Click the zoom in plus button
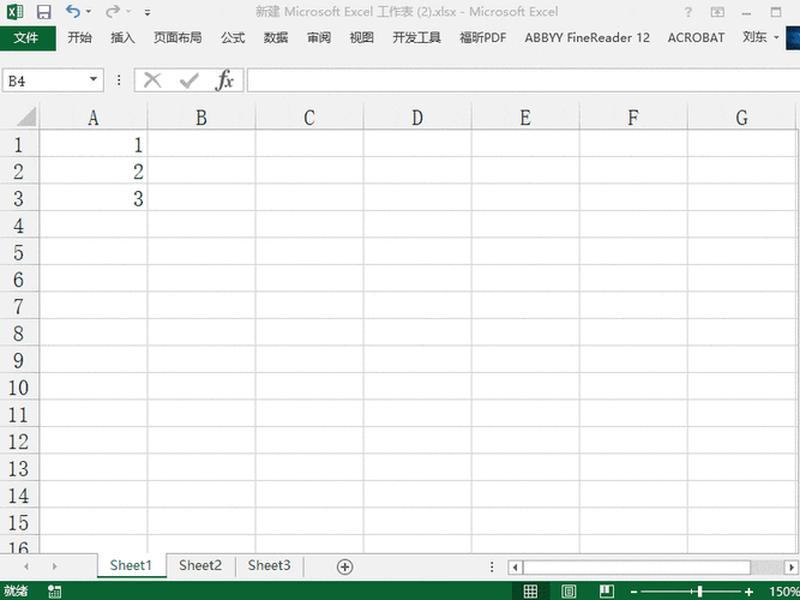The width and height of the screenshot is (800, 600). (x=749, y=591)
